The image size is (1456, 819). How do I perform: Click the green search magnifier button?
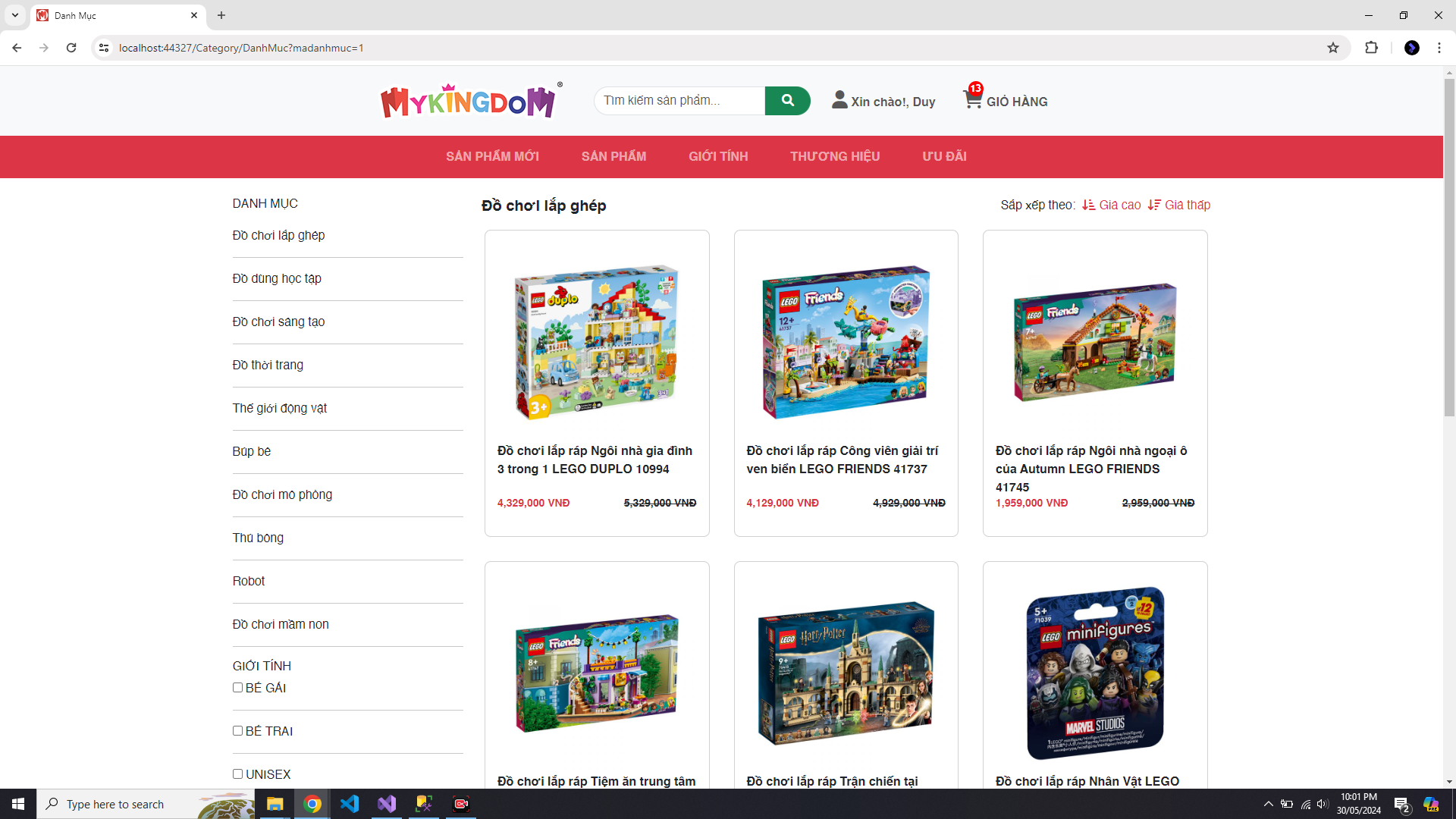[x=787, y=100]
